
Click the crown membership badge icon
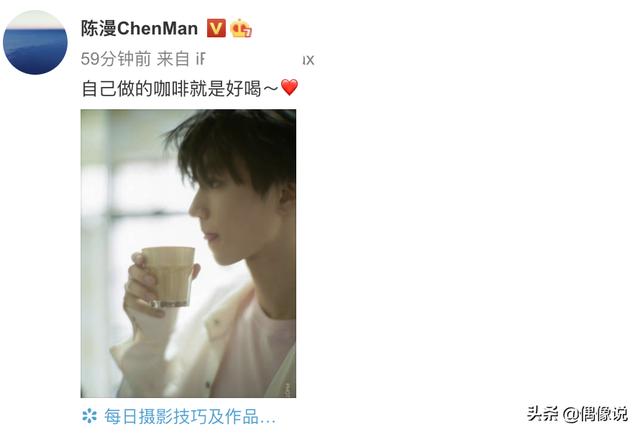[241, 29]
